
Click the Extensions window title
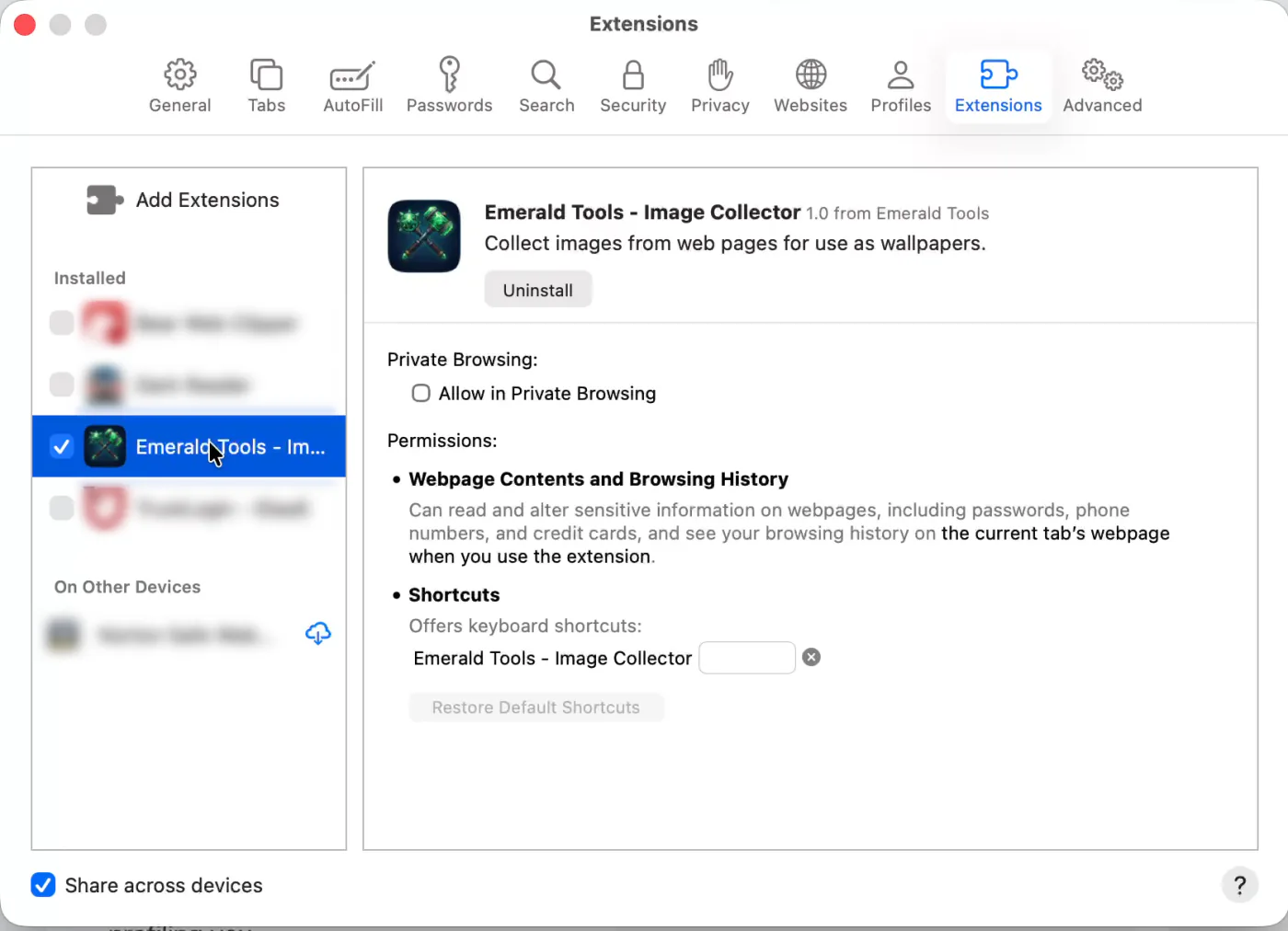coord(644,24)
